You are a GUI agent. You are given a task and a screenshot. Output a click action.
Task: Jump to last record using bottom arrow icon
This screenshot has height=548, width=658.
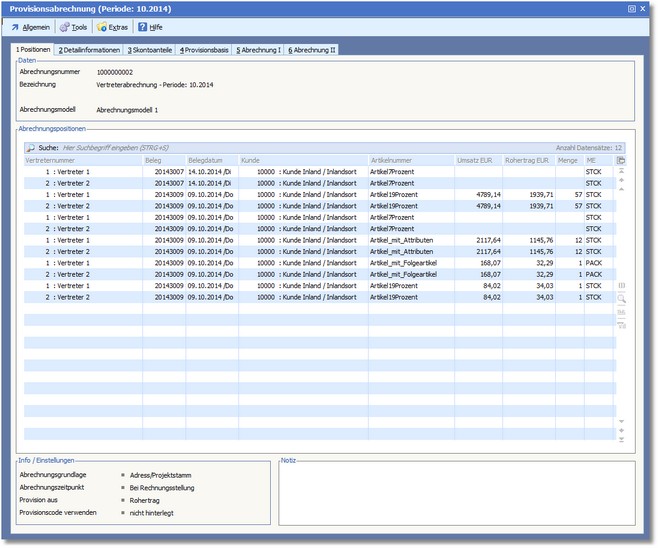621,440
